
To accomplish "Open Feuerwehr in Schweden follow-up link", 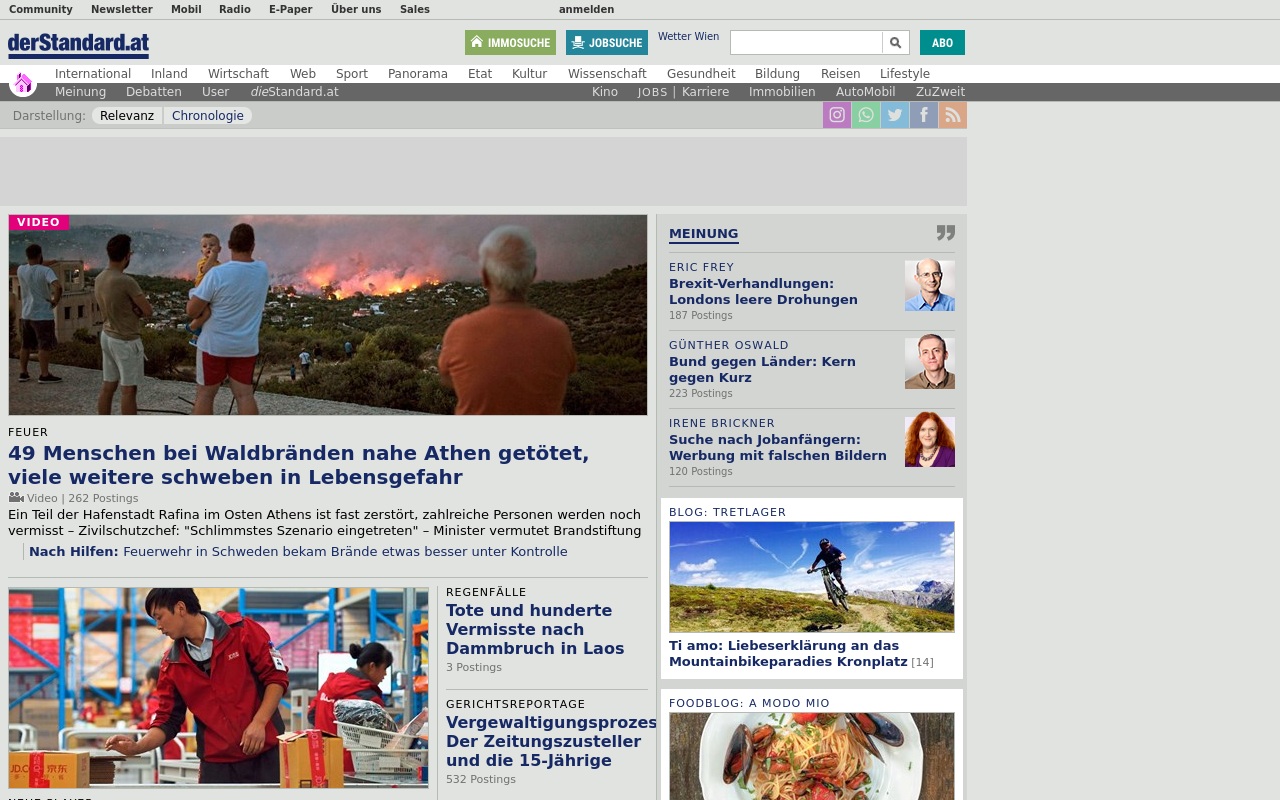I will click(x=345, y=552).
